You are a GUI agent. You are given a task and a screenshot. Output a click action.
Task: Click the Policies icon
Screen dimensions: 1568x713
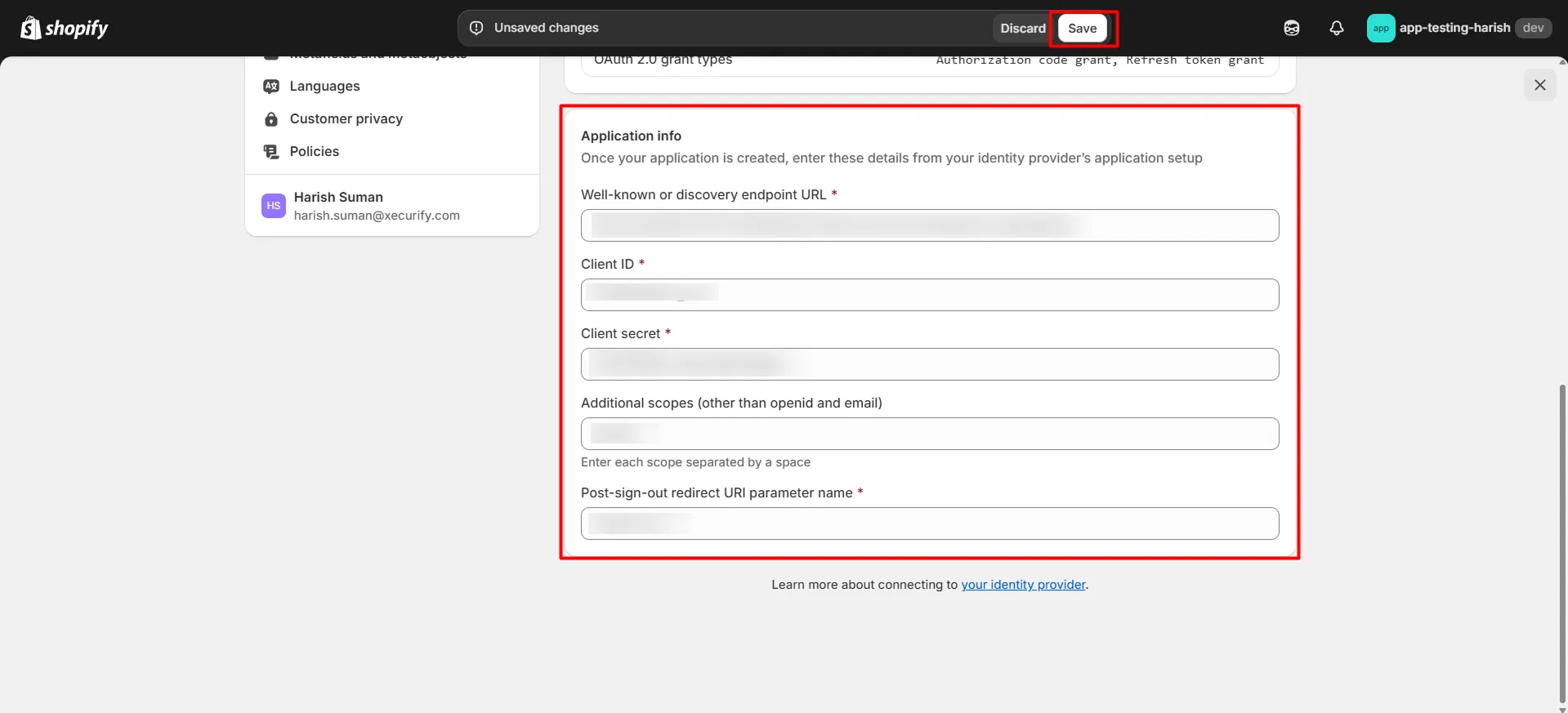point(271,151)
